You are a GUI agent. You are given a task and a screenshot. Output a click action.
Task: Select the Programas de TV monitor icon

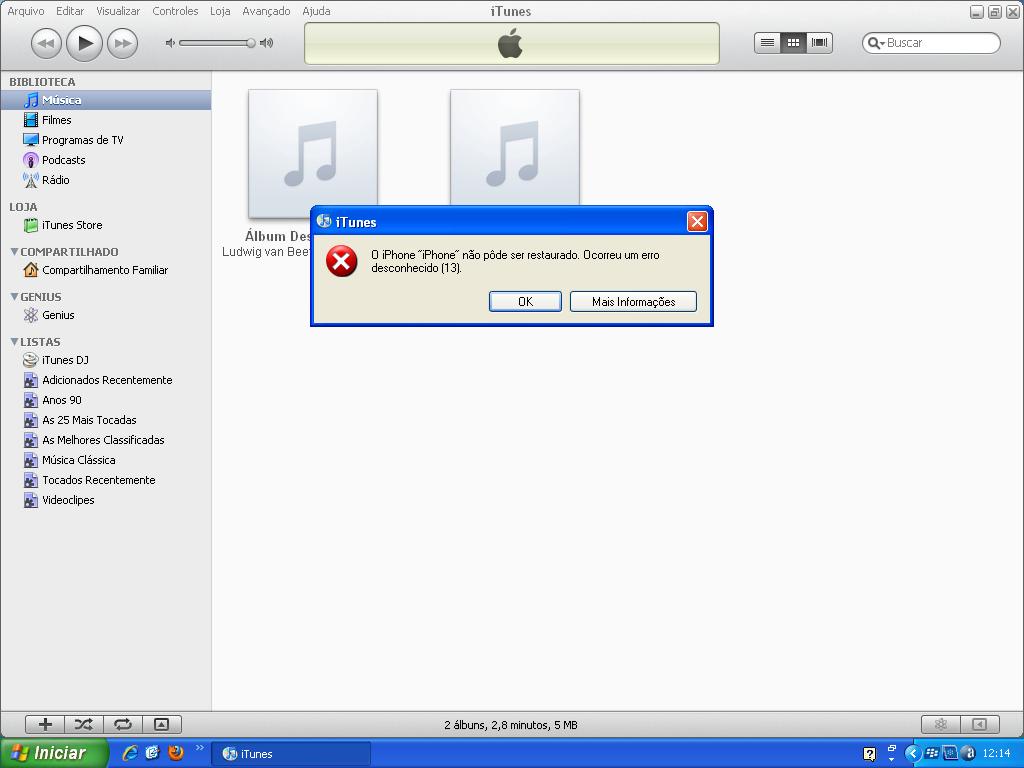[x=31, y=140]
